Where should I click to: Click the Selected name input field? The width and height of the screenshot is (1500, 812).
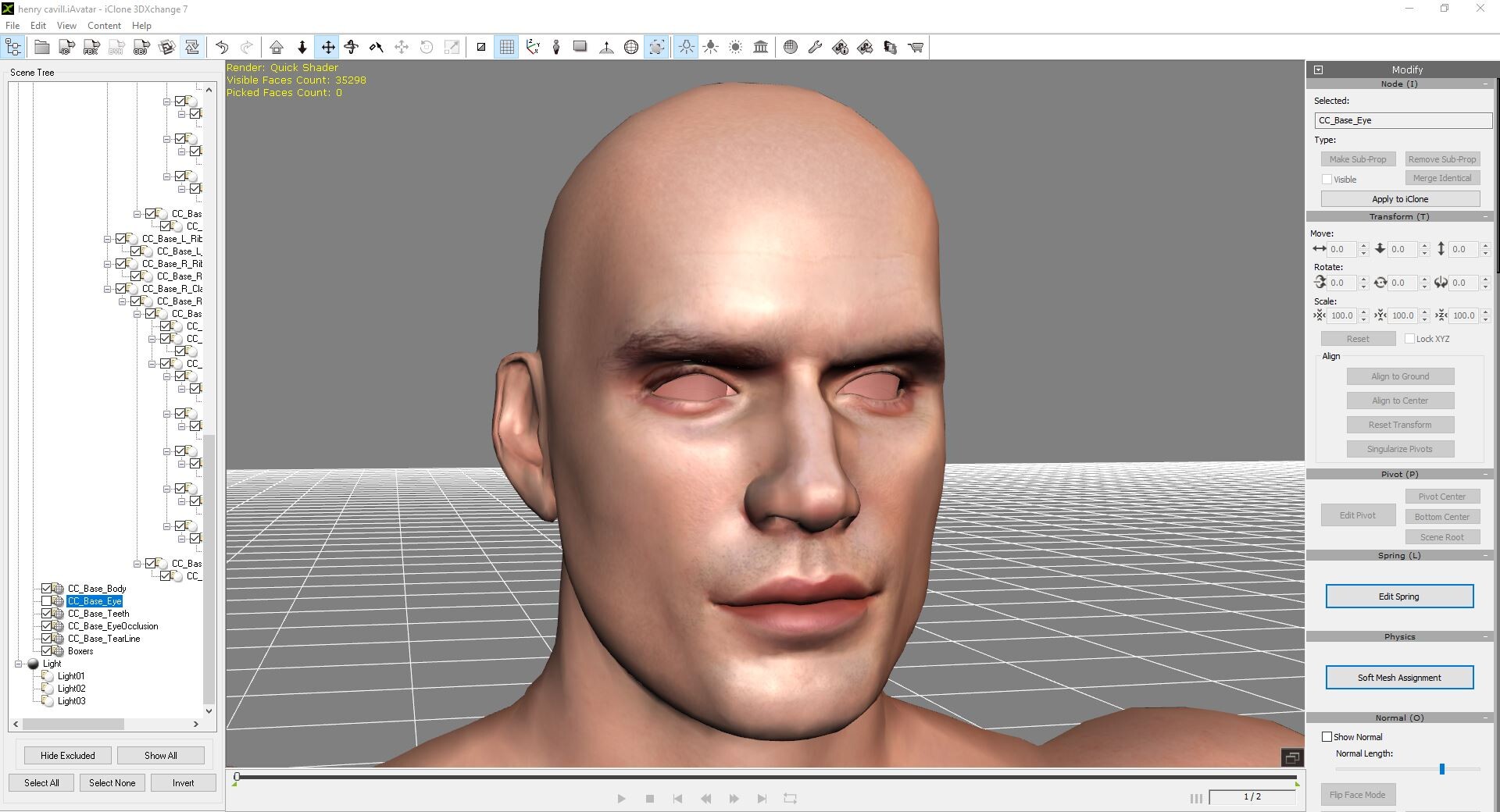pyautogui.click(x=1403, y=120)
